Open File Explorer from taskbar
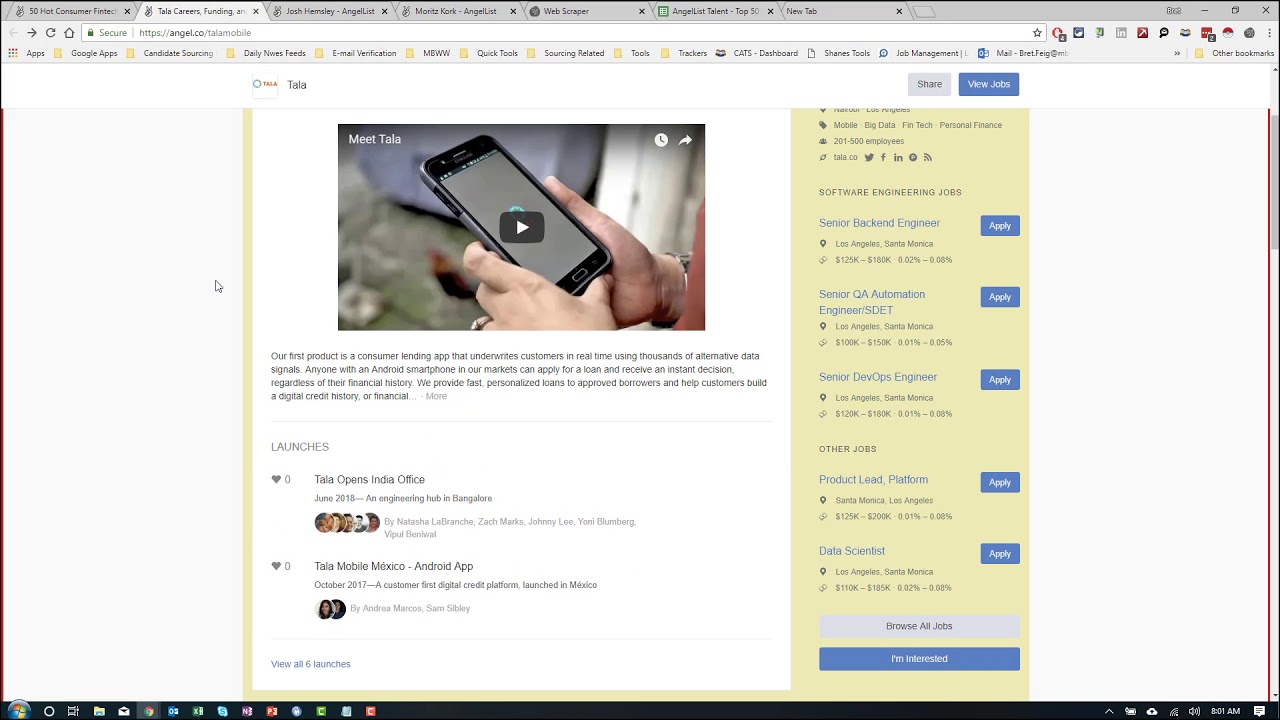 (99, 711)
